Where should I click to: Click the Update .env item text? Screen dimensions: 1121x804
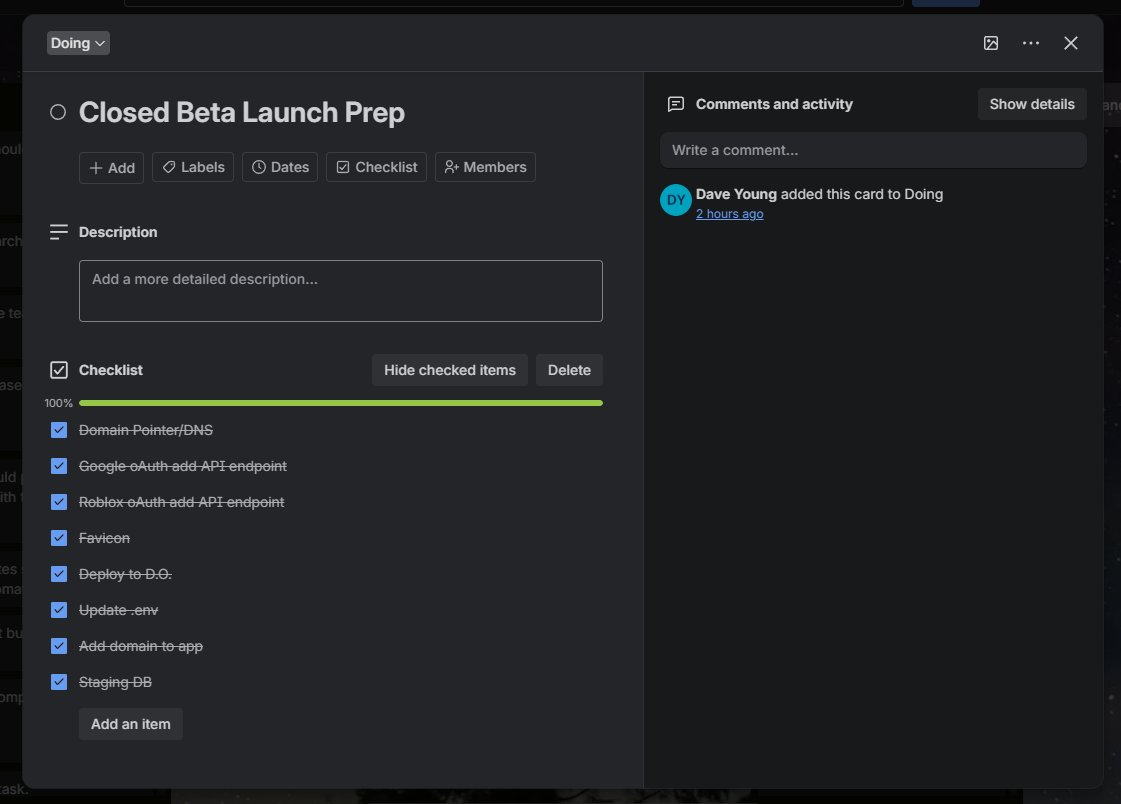(119, 610)
